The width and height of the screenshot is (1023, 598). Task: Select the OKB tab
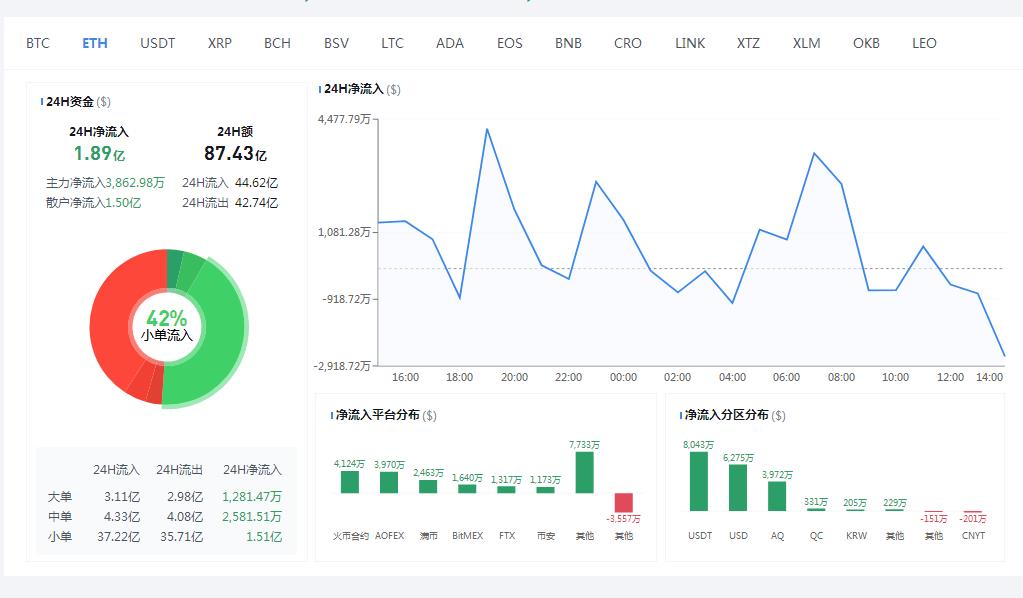[x=866, y=43]
